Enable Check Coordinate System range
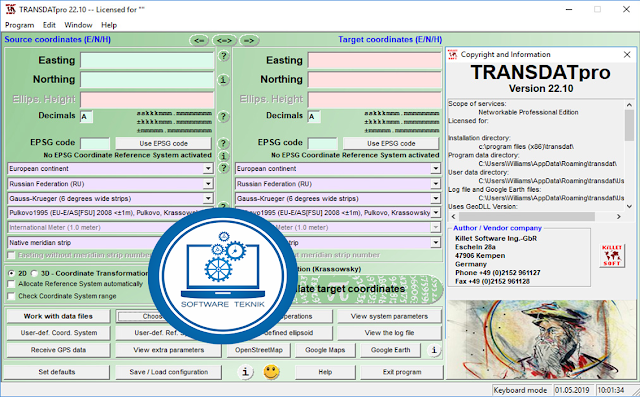This screenshot has width=640, height=397. [x=11, y=296]
